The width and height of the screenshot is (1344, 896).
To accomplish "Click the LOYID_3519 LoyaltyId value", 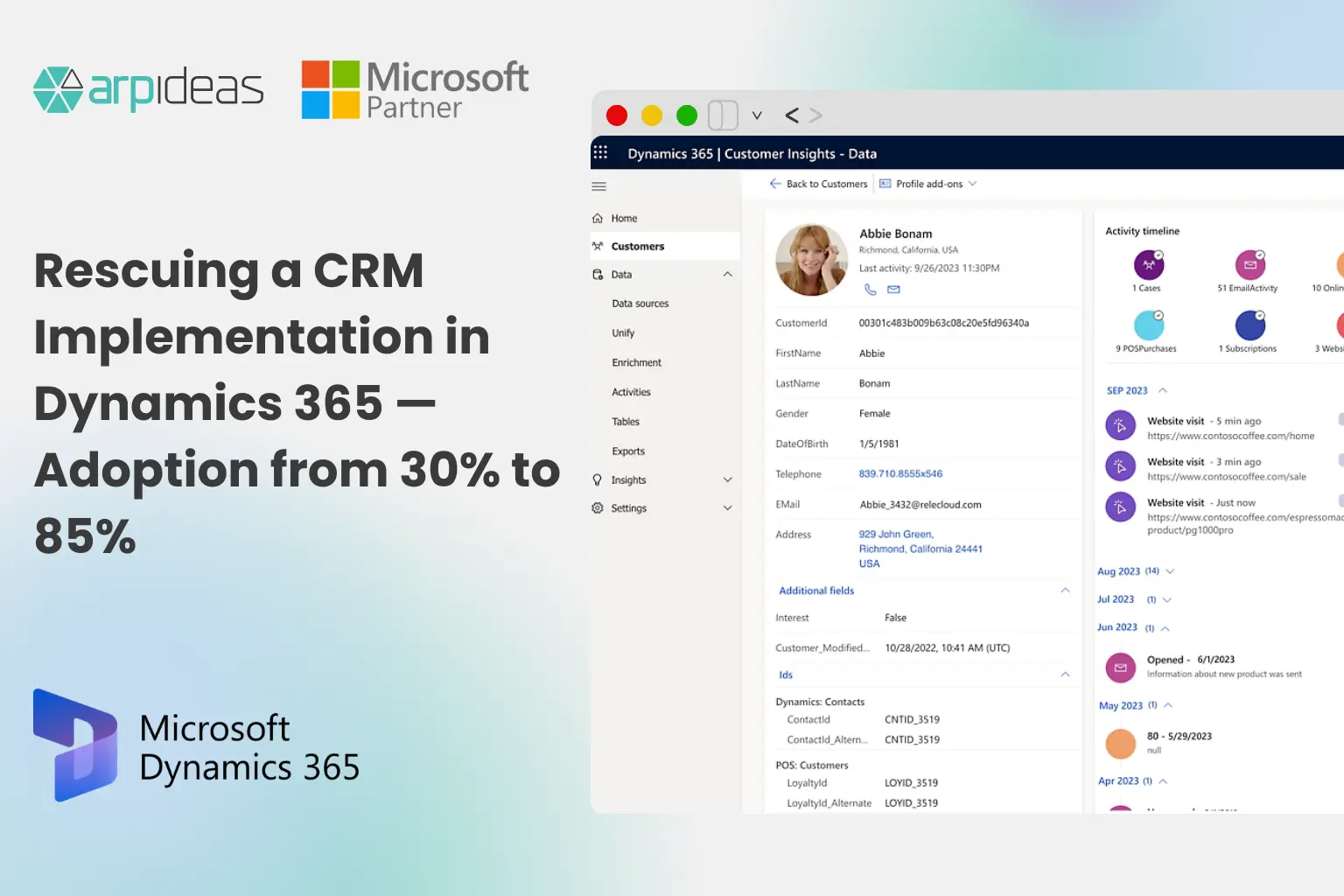I will coord(911,783).
